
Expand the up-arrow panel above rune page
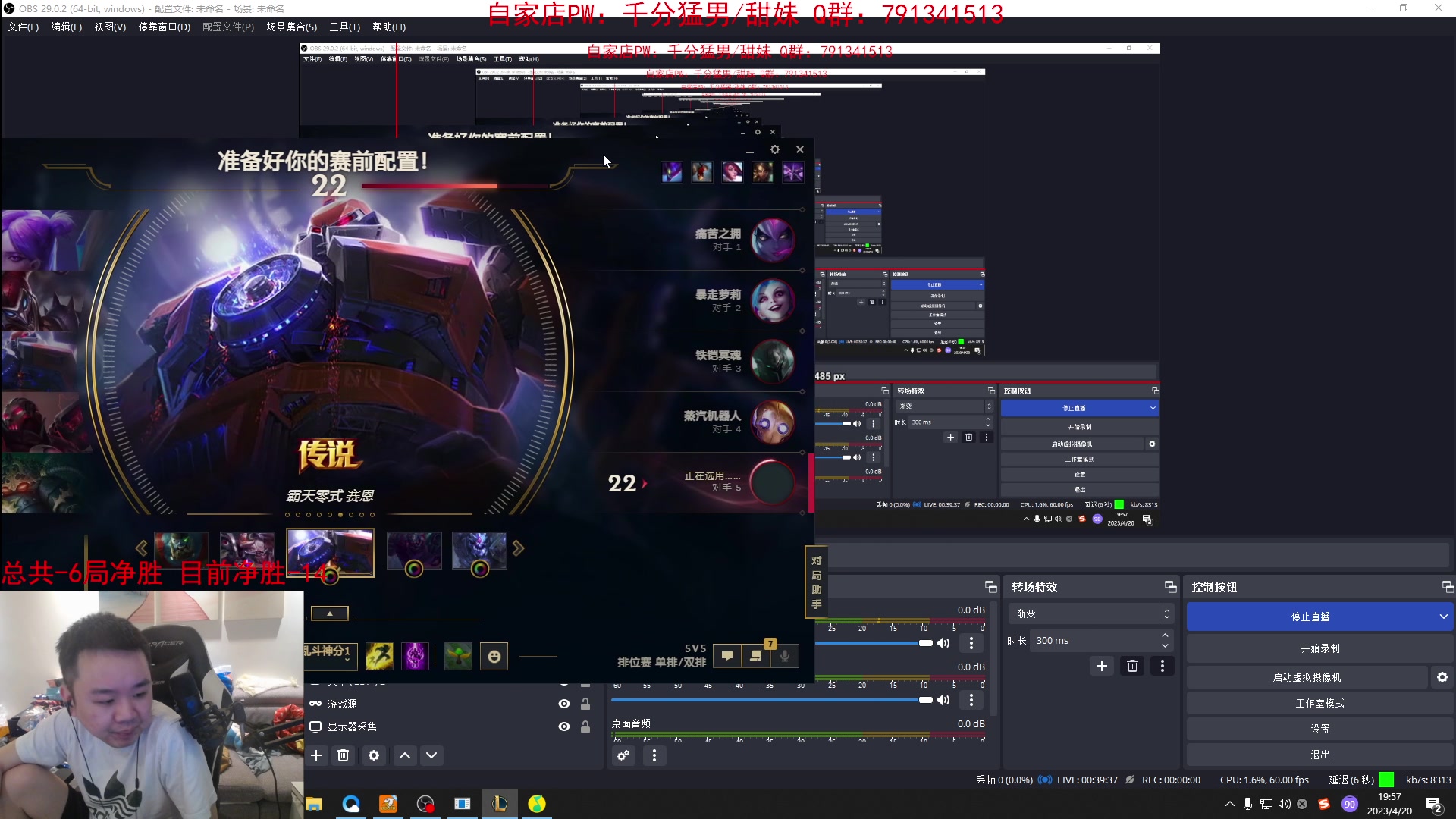click(330, 613)
